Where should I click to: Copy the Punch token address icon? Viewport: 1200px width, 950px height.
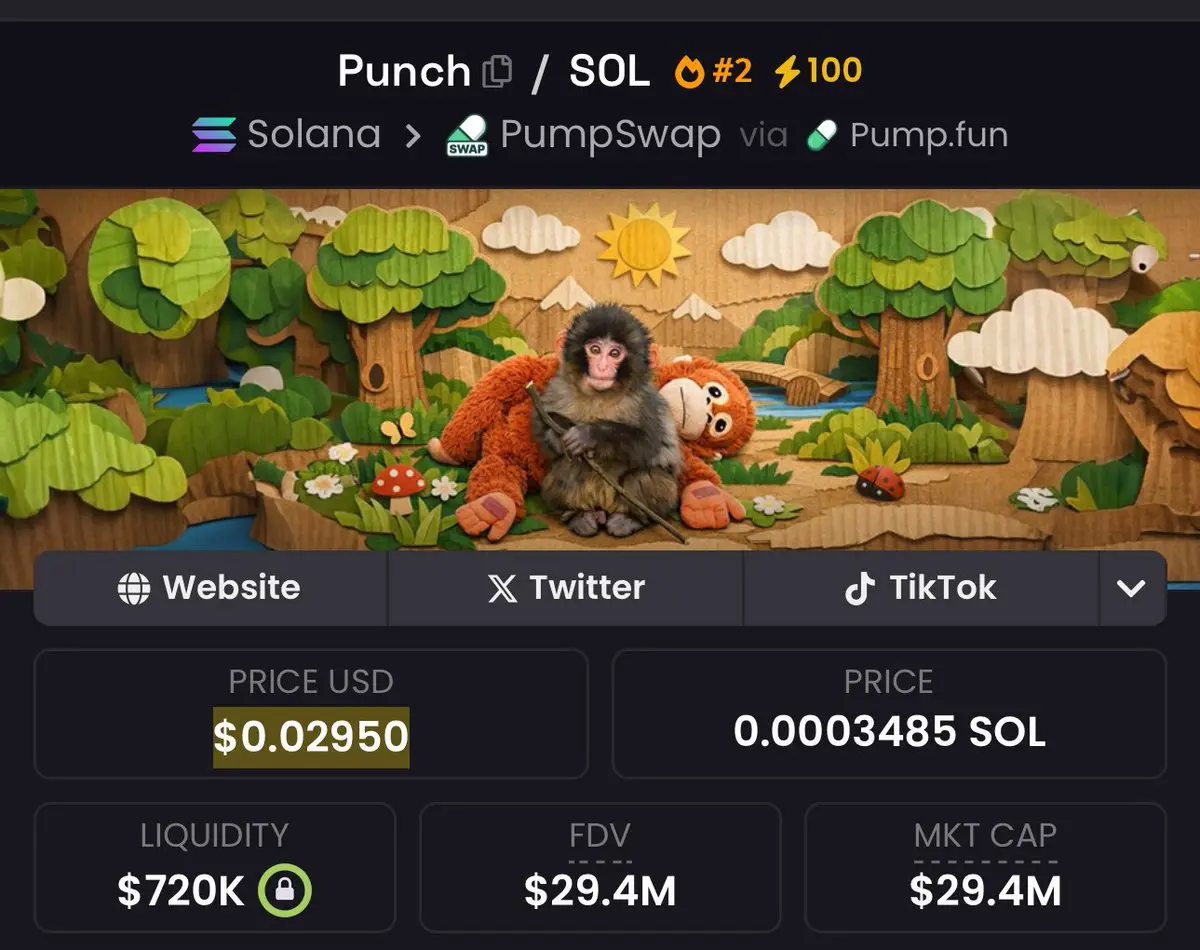point(497,72)
